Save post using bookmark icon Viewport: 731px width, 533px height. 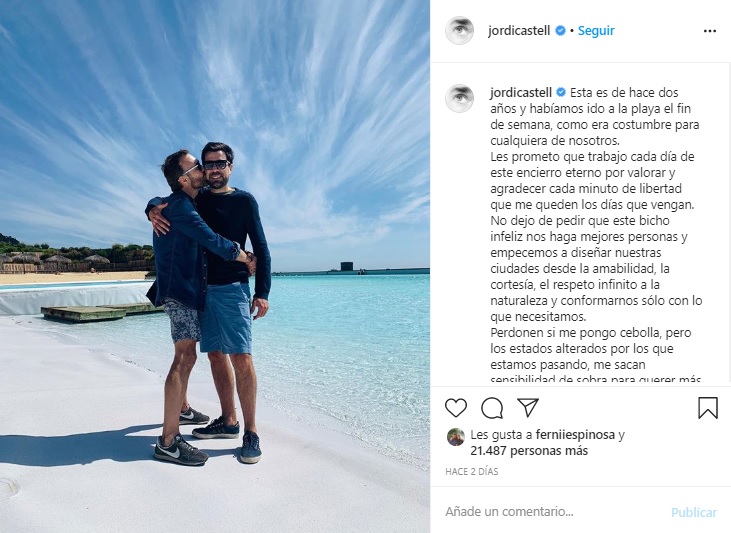tap(708, 408)
